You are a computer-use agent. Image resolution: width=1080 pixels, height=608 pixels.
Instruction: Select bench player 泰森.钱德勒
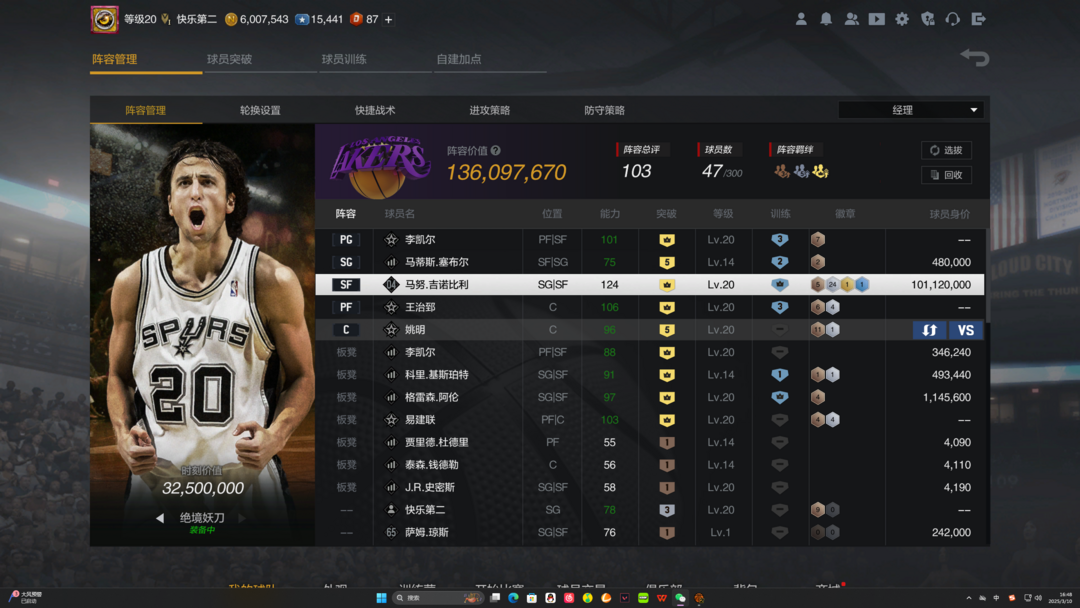pyautogui.click(x=650, y=465)
